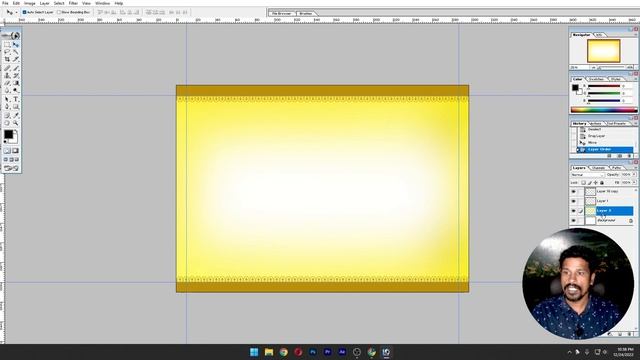Hide Background layer visibility eye
Image resolution: width=640 pixels, height=360 pixels.
[573, 221]
